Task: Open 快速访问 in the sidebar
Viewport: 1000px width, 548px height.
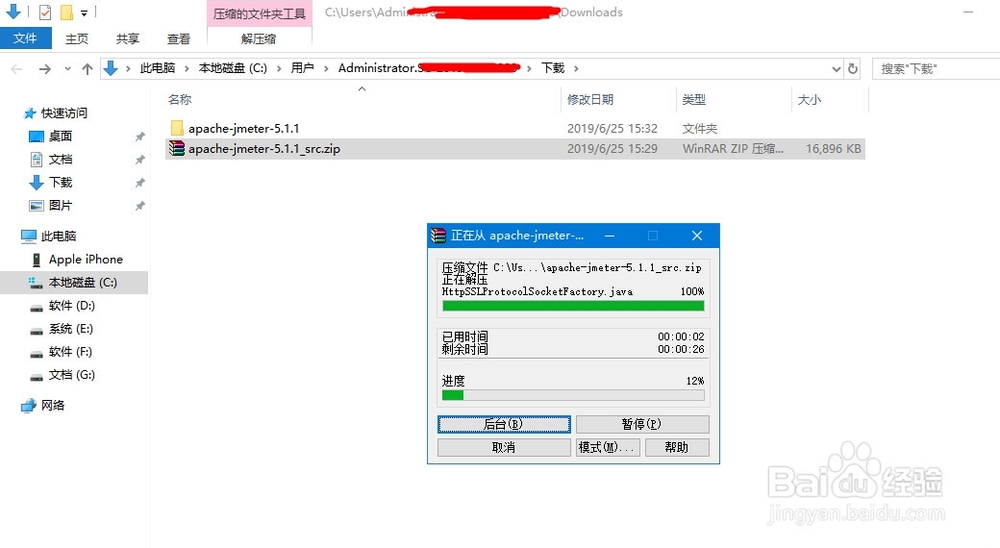Action: (64, 113)
